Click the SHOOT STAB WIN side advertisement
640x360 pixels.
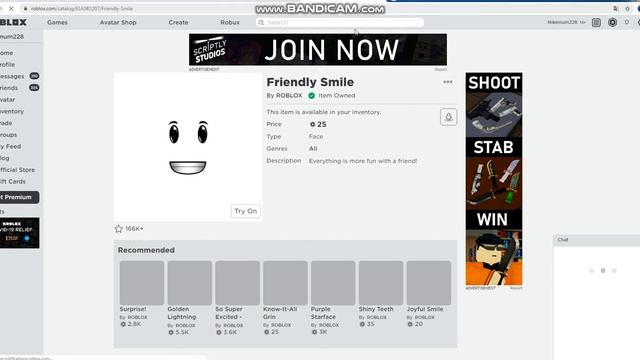coord(494,179)
